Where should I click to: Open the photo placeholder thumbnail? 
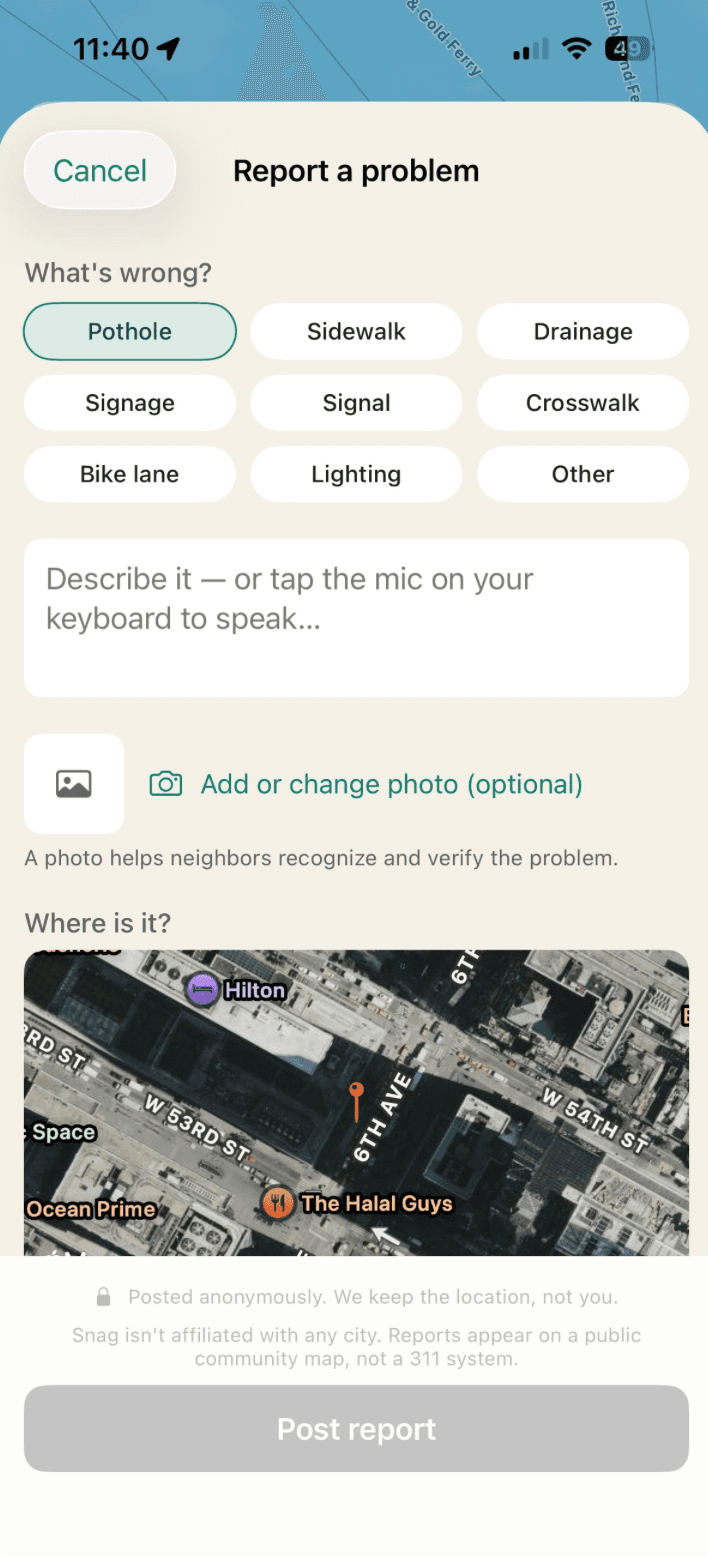click(74, 784)
